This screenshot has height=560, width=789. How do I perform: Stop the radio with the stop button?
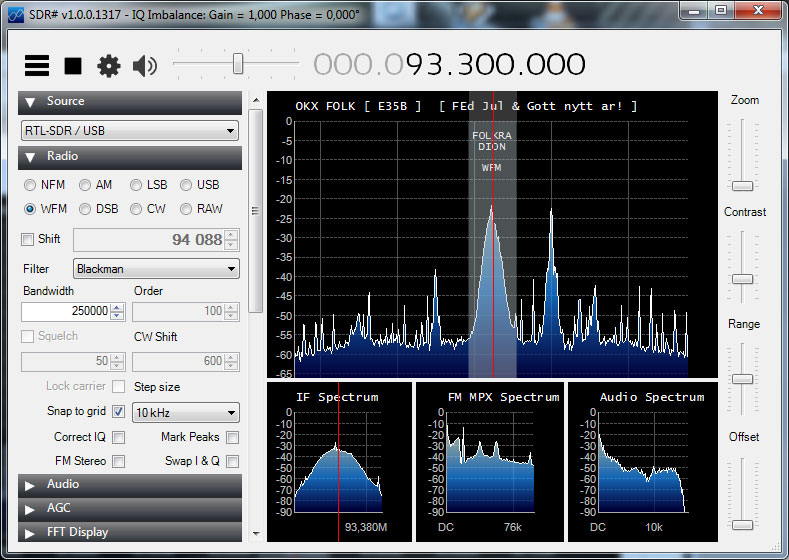click(73, 66)
